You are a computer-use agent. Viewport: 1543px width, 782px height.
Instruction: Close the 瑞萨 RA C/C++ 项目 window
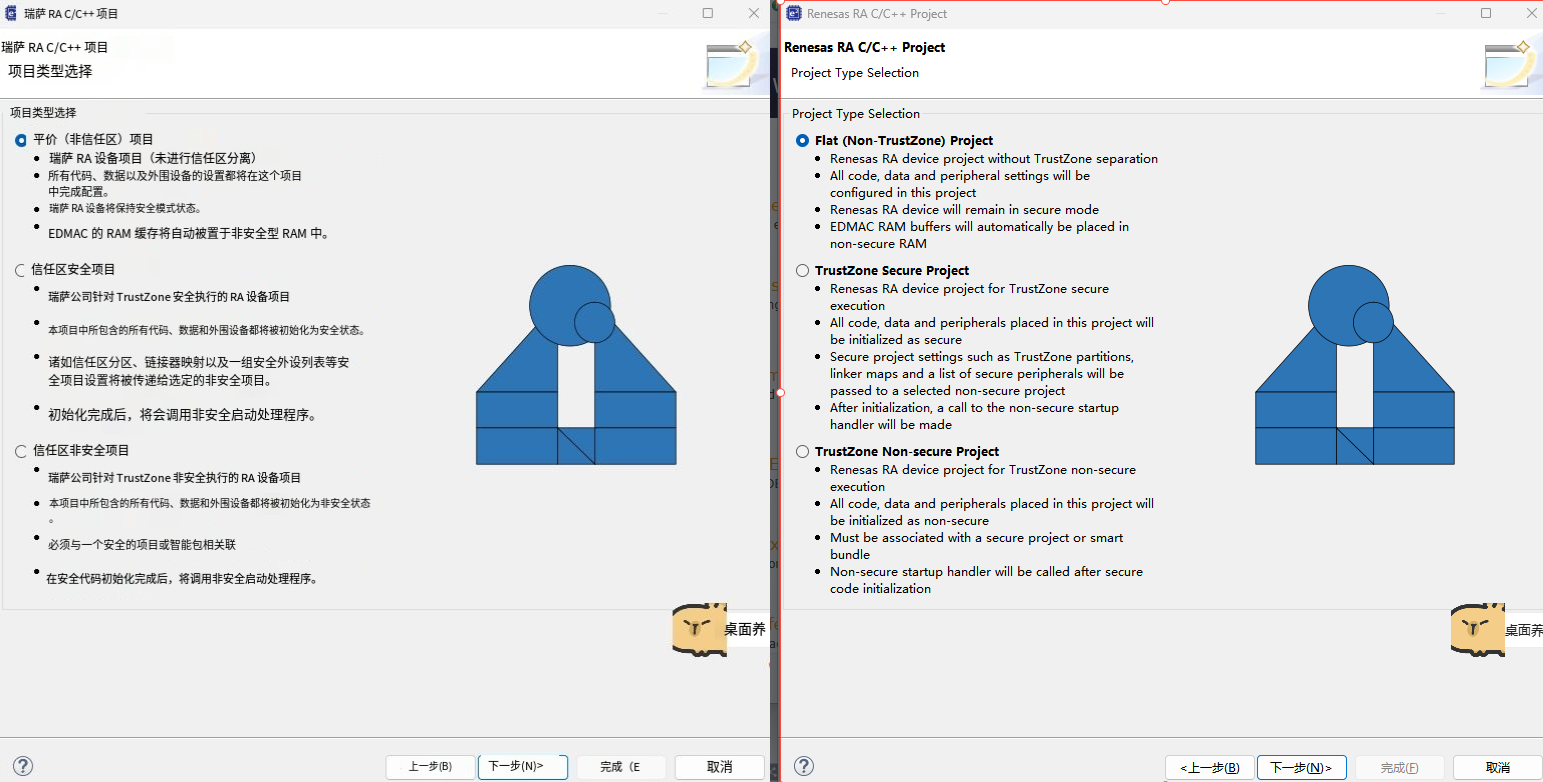(x=754, y=13)
